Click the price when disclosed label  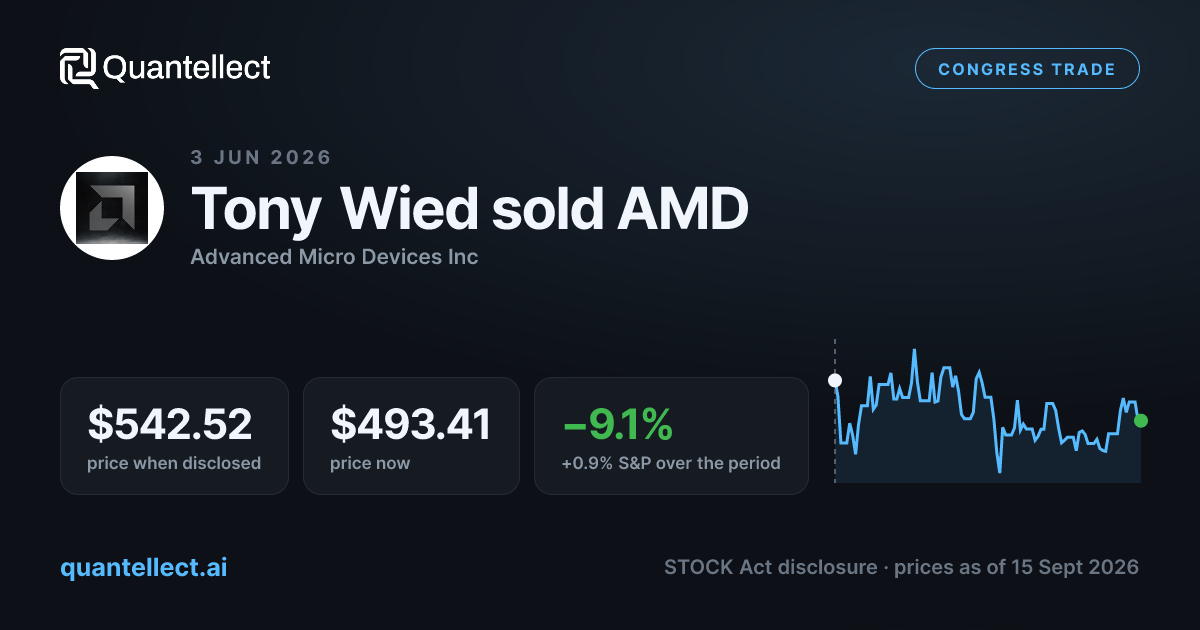[x=174, y=463]
